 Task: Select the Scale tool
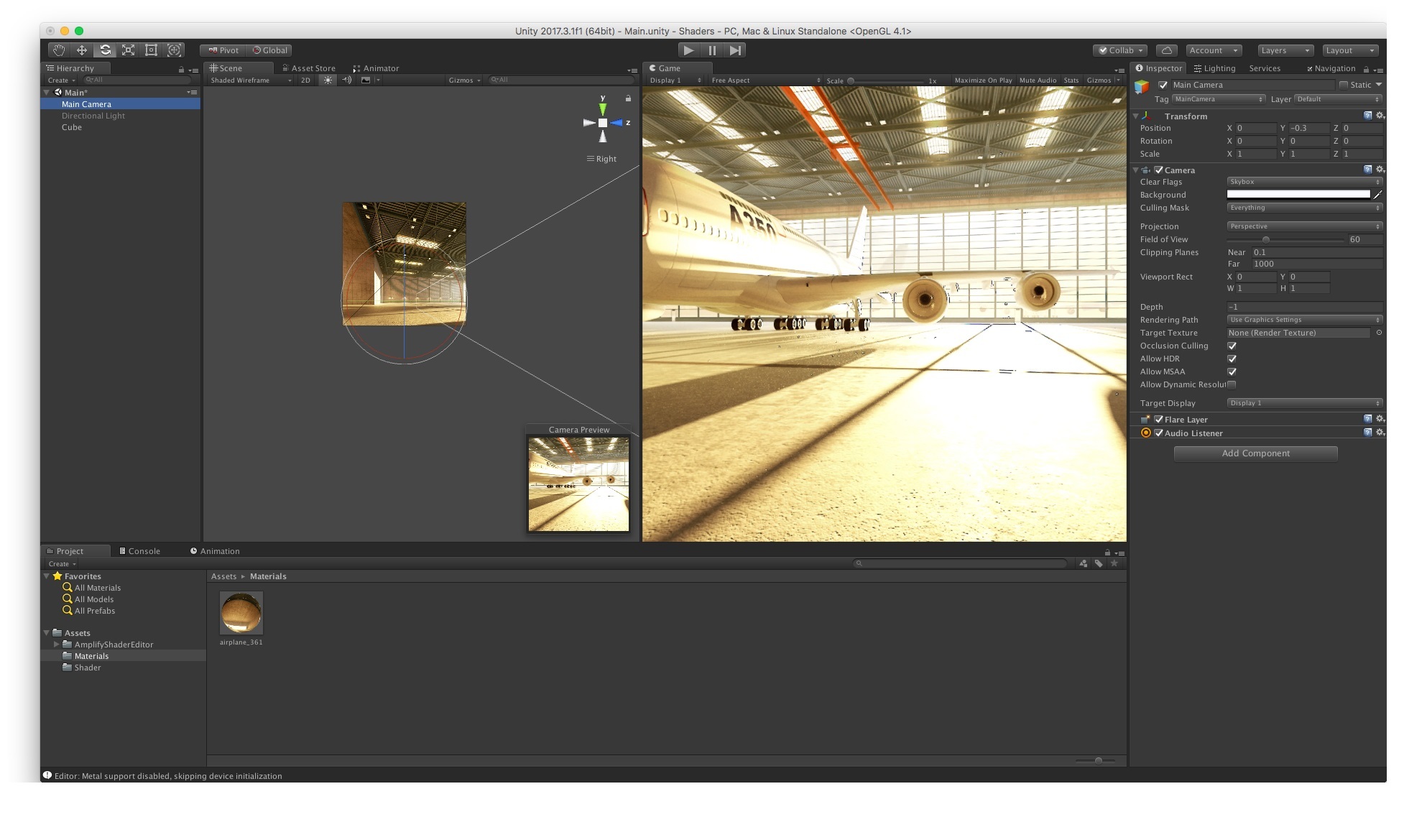(127, 50)
